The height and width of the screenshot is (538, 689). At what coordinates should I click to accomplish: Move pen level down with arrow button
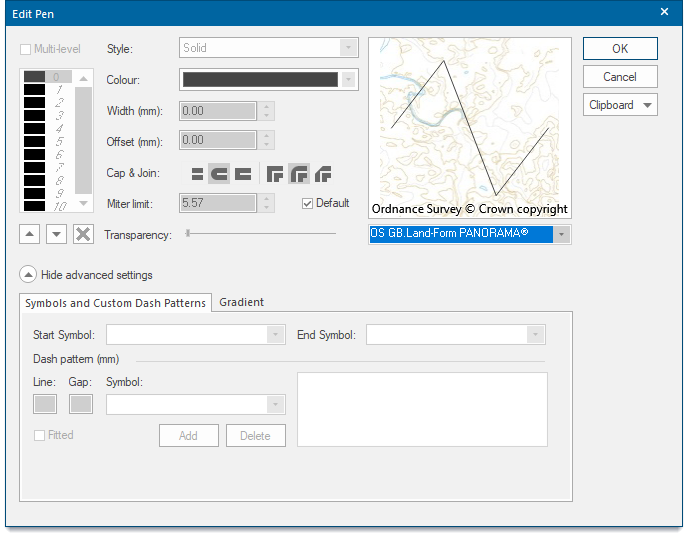tap(56, 234)
